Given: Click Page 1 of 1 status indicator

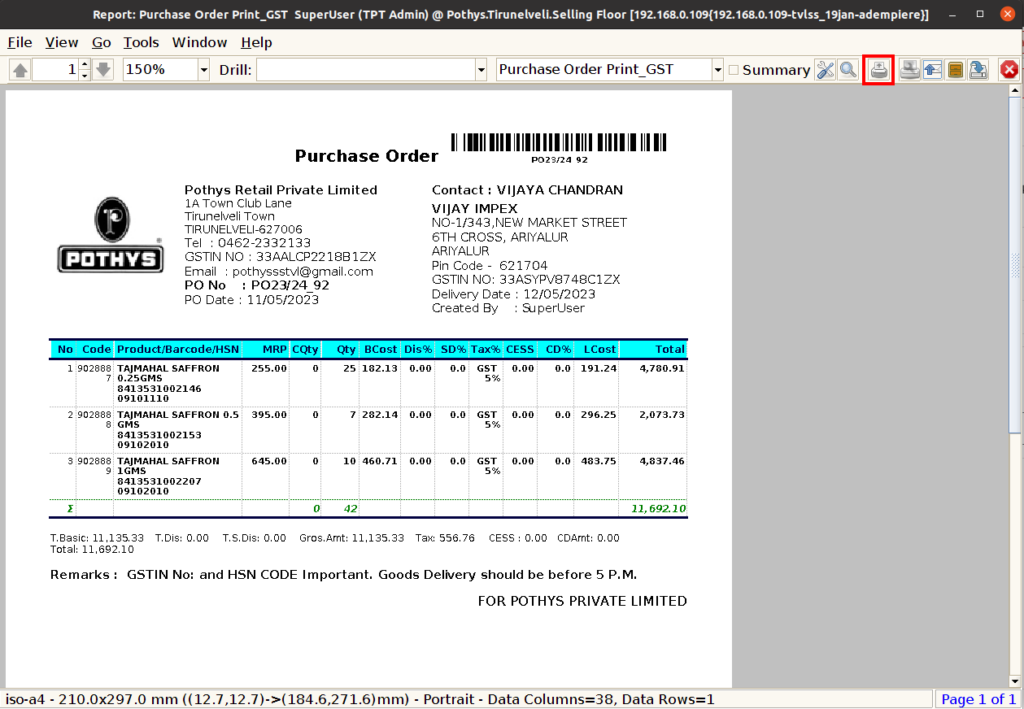Looking at the screenshot, I should click(x=978, y=699).
